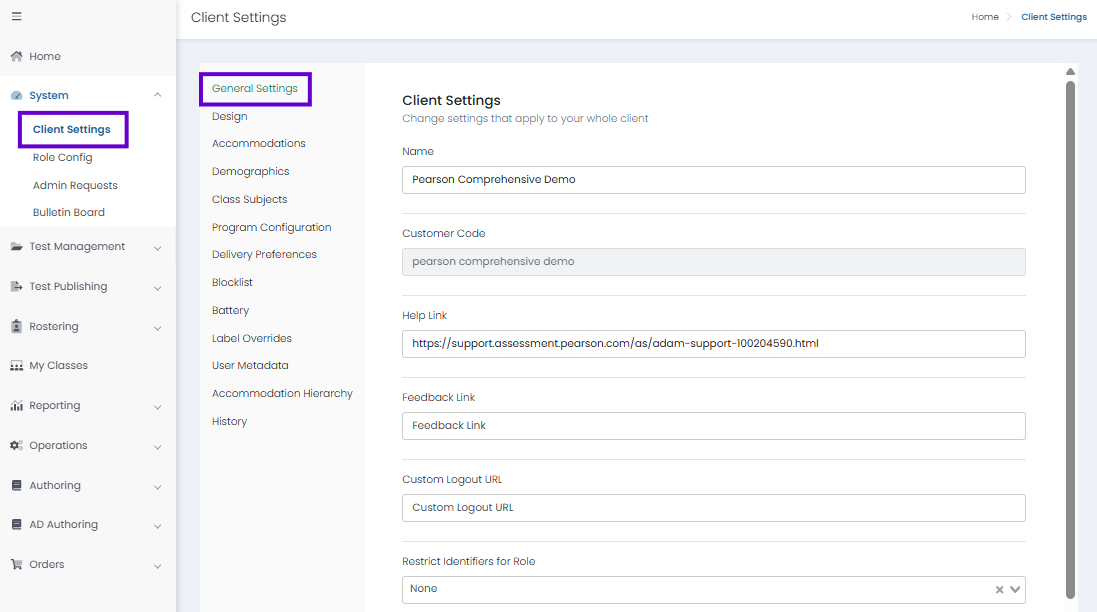The width and height of the screenshot is (1097, 612).
Task: Click the Customer Code disabled field
Action: pos(714,262)
